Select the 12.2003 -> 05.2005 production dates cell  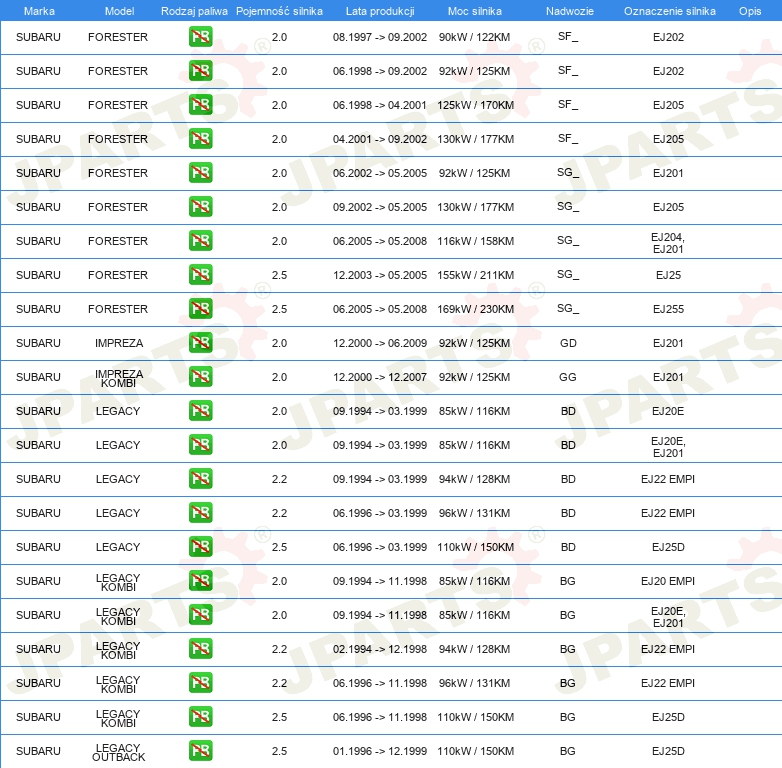point(380,275)
